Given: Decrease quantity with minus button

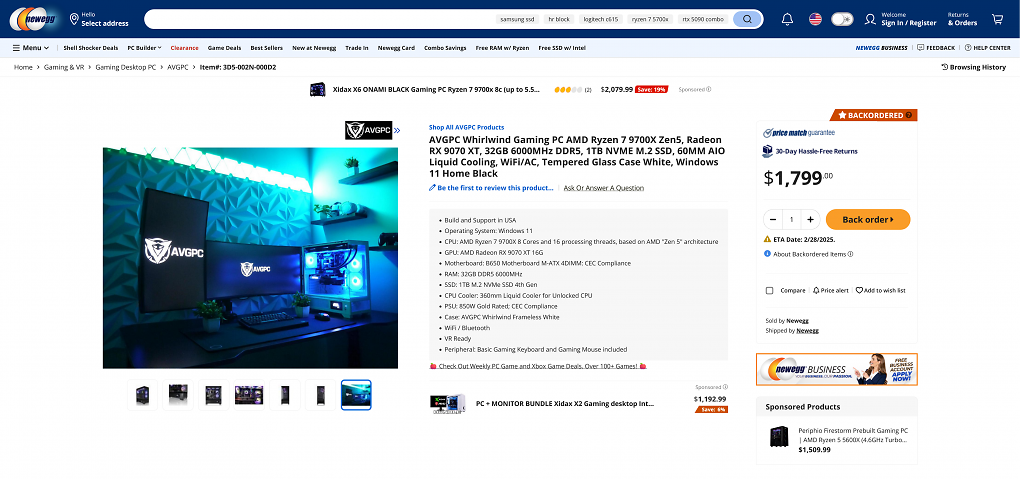Looking at the screenshot, I should coord(773,219).
